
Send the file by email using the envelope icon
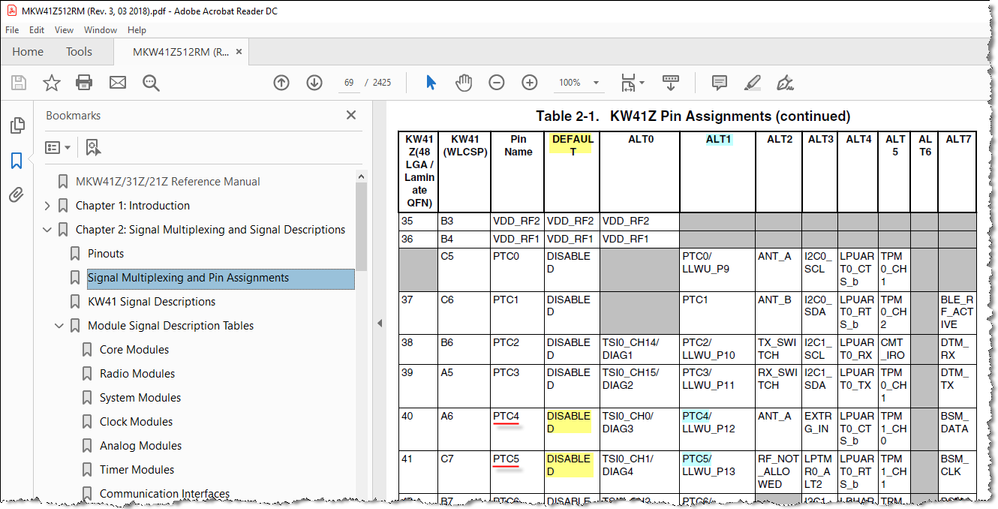pos(118,82)
